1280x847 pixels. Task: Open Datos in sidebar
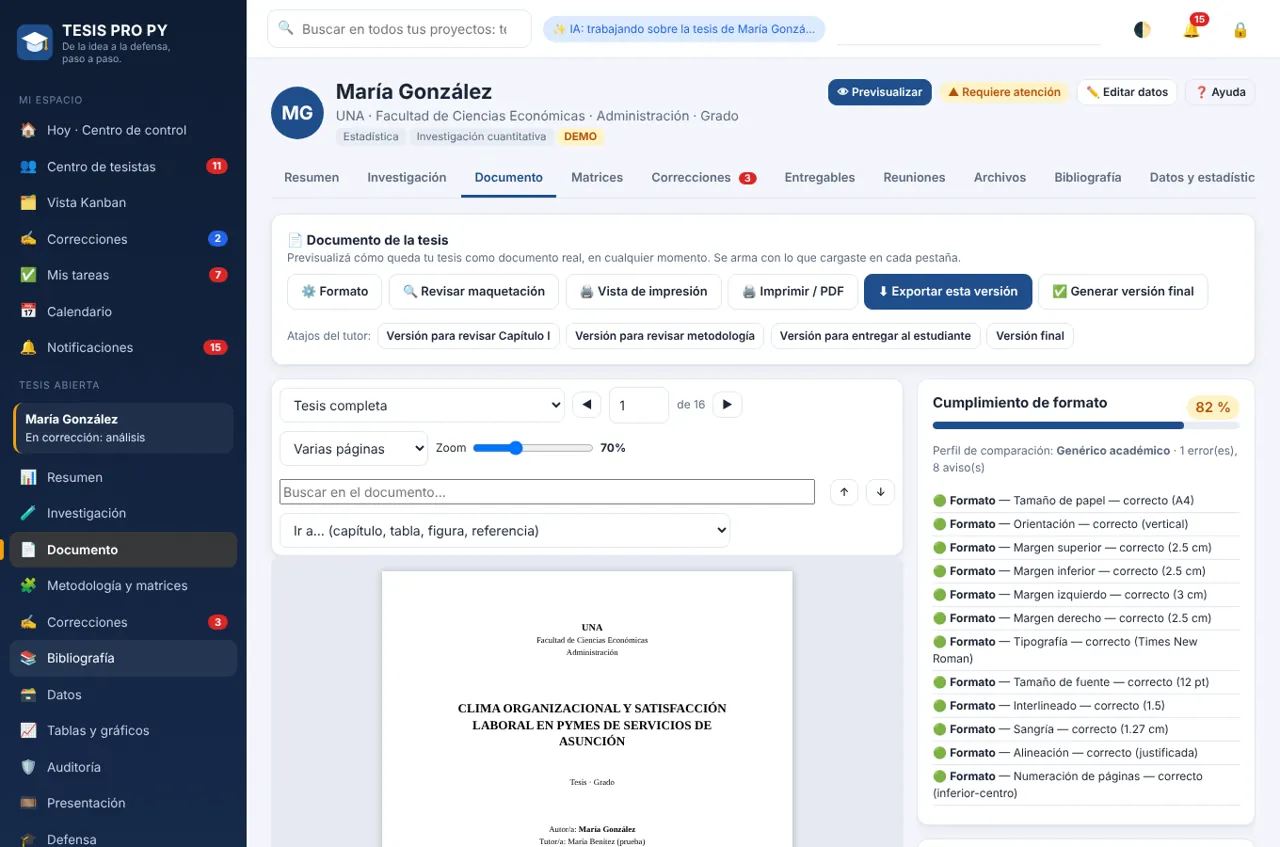pos(123,694)
